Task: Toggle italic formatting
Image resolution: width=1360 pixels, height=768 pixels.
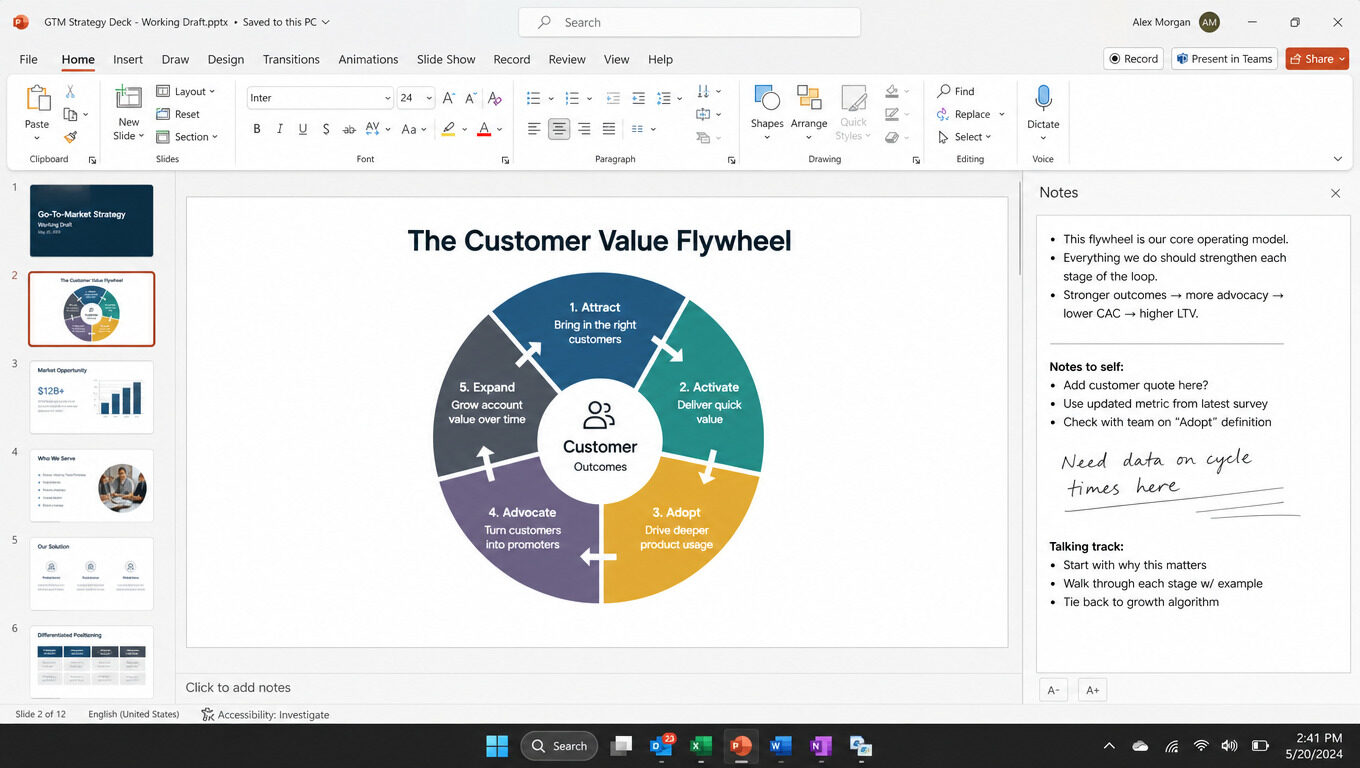Action: (280, 129)
